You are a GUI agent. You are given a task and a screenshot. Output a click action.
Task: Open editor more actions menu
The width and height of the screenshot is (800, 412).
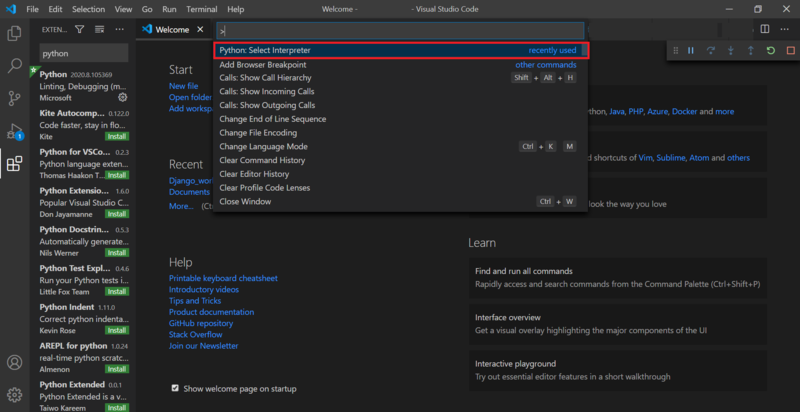pyautogui.click(x=785, y=29)
